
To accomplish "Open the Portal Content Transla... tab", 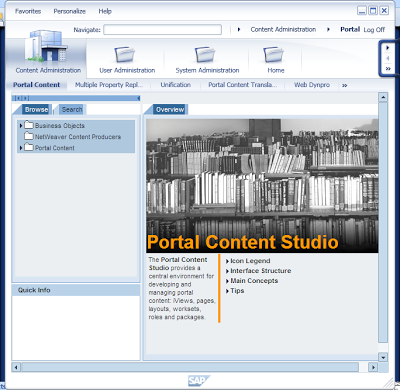I will click(x=243, y=85).
